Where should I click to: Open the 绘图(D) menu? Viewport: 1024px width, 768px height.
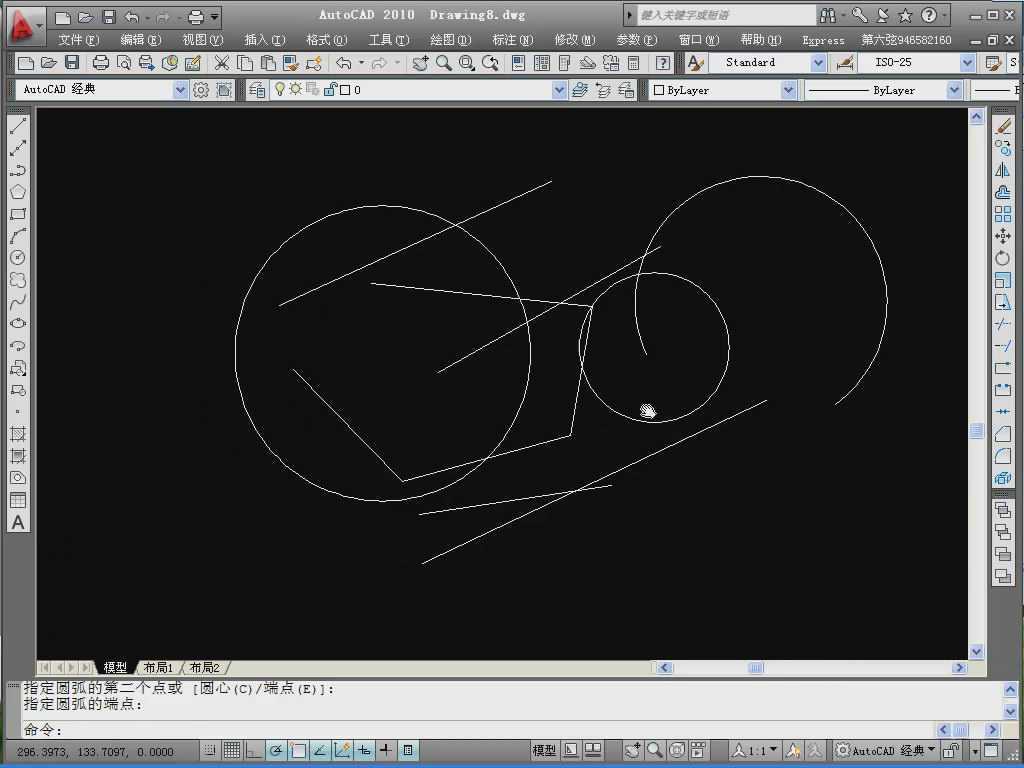coord(451,40)
